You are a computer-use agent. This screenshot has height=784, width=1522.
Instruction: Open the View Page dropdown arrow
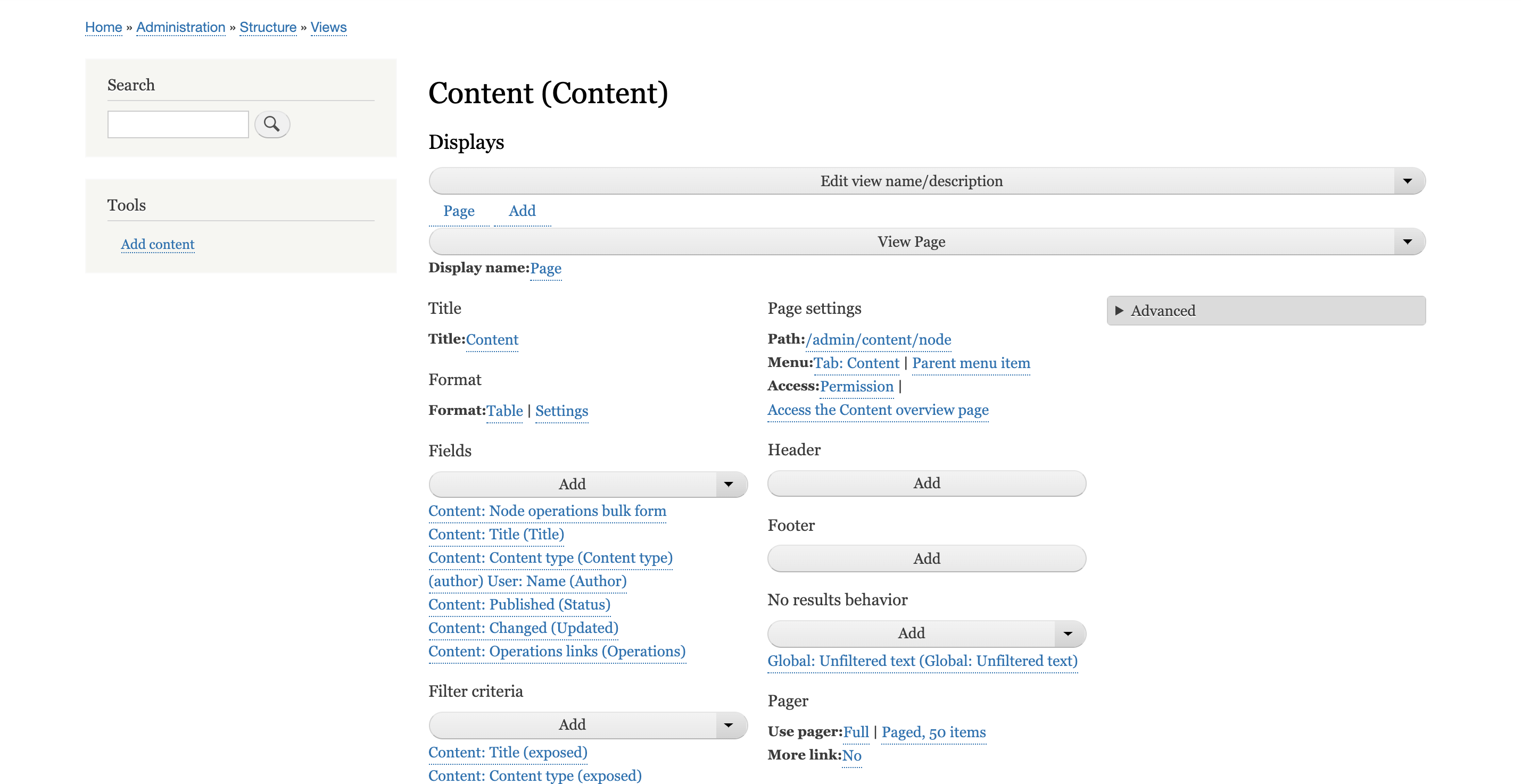click(x=1408, y=241)
